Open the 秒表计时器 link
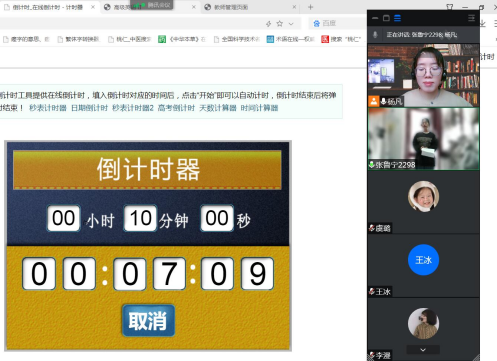This screenshot has width=497, height=361. (x=48, y=108)
